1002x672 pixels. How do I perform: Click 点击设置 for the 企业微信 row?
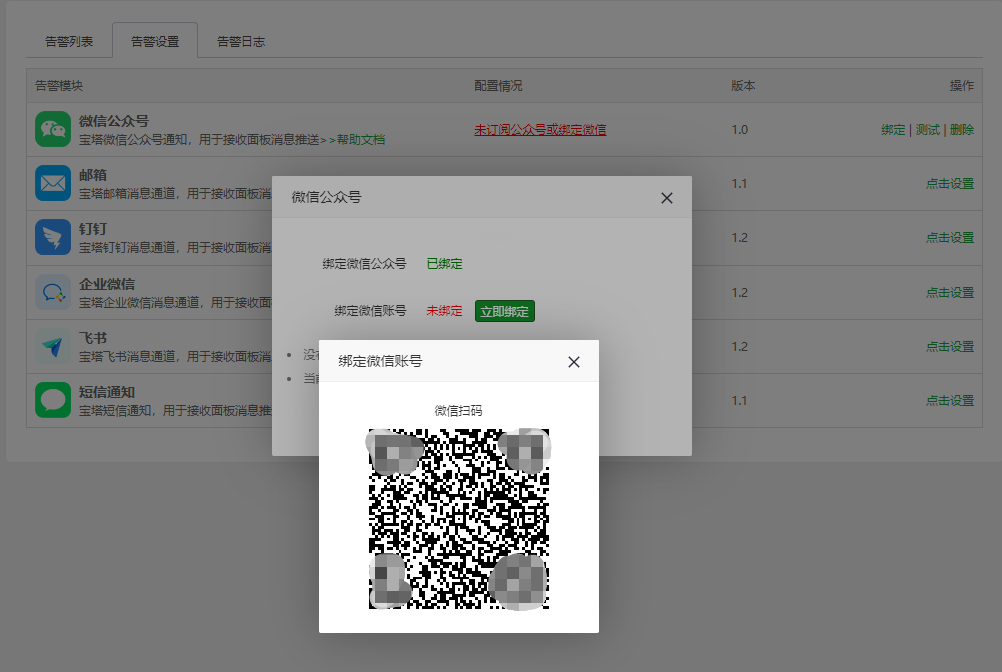click(x=950, y=293)
